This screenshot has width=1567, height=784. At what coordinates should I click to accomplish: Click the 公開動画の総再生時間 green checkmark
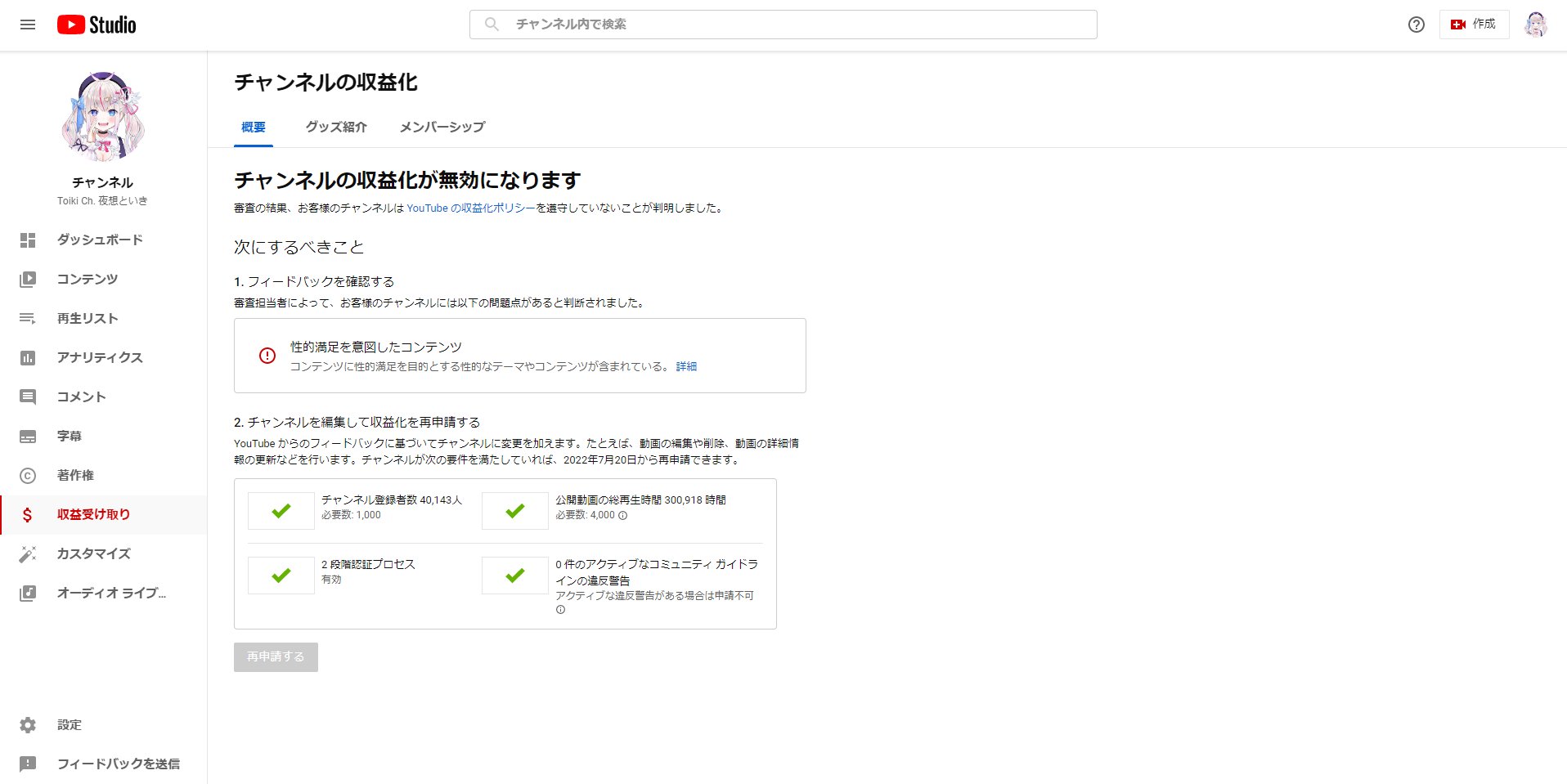pyautogui.click(x=515, y=511)
